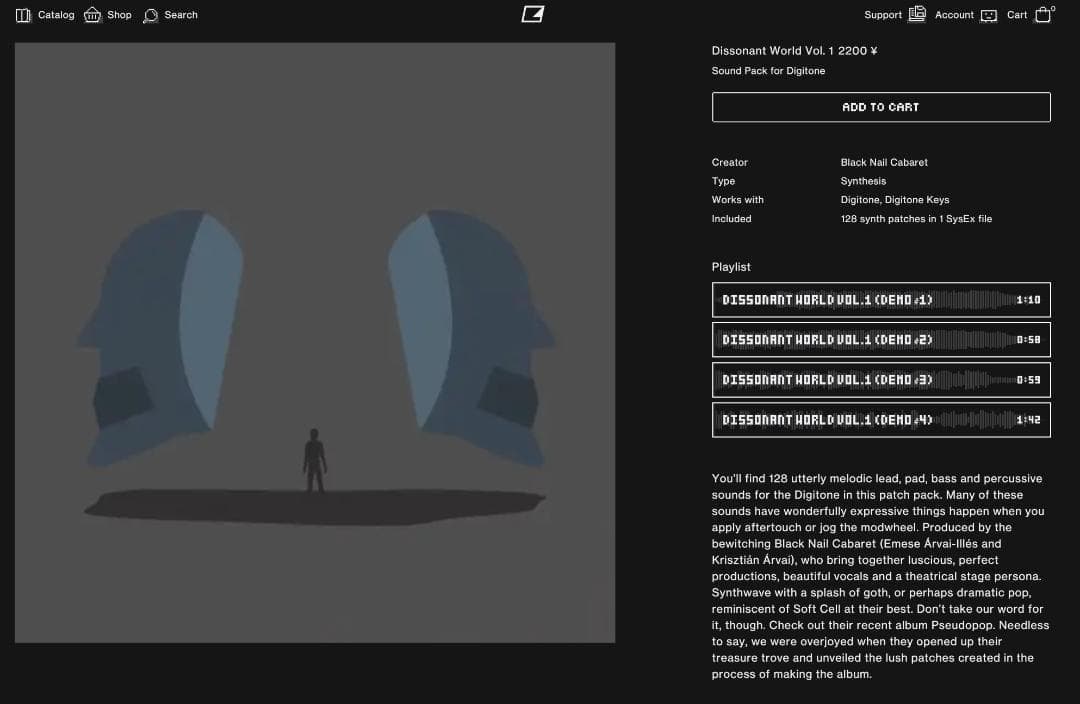Click the Type label

(x=723, y=181)
